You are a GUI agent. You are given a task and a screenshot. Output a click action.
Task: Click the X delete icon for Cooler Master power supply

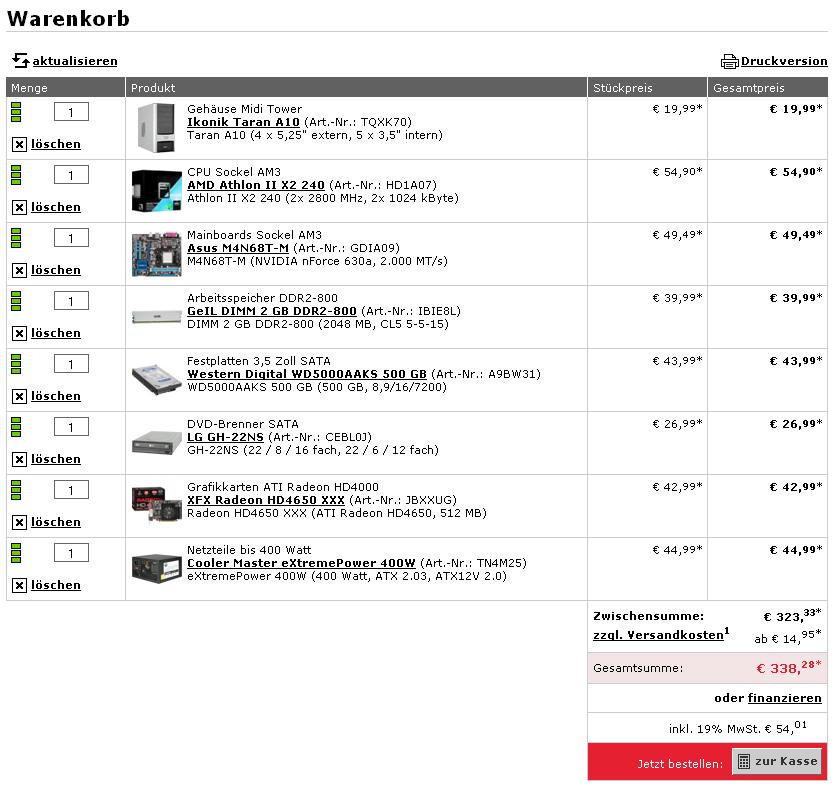[x=19, y=586]
